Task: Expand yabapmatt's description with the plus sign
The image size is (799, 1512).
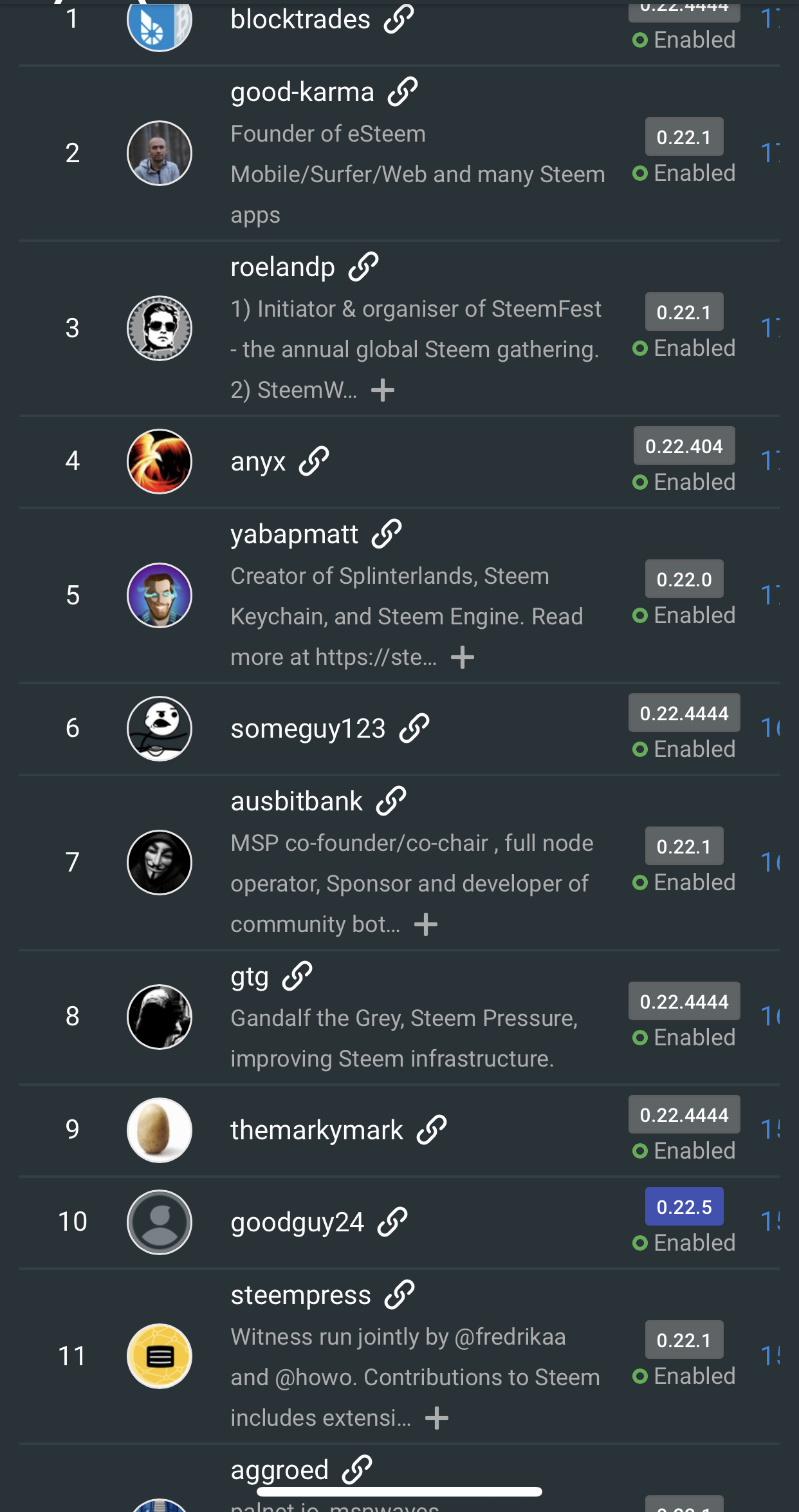Action: [463, 657]
